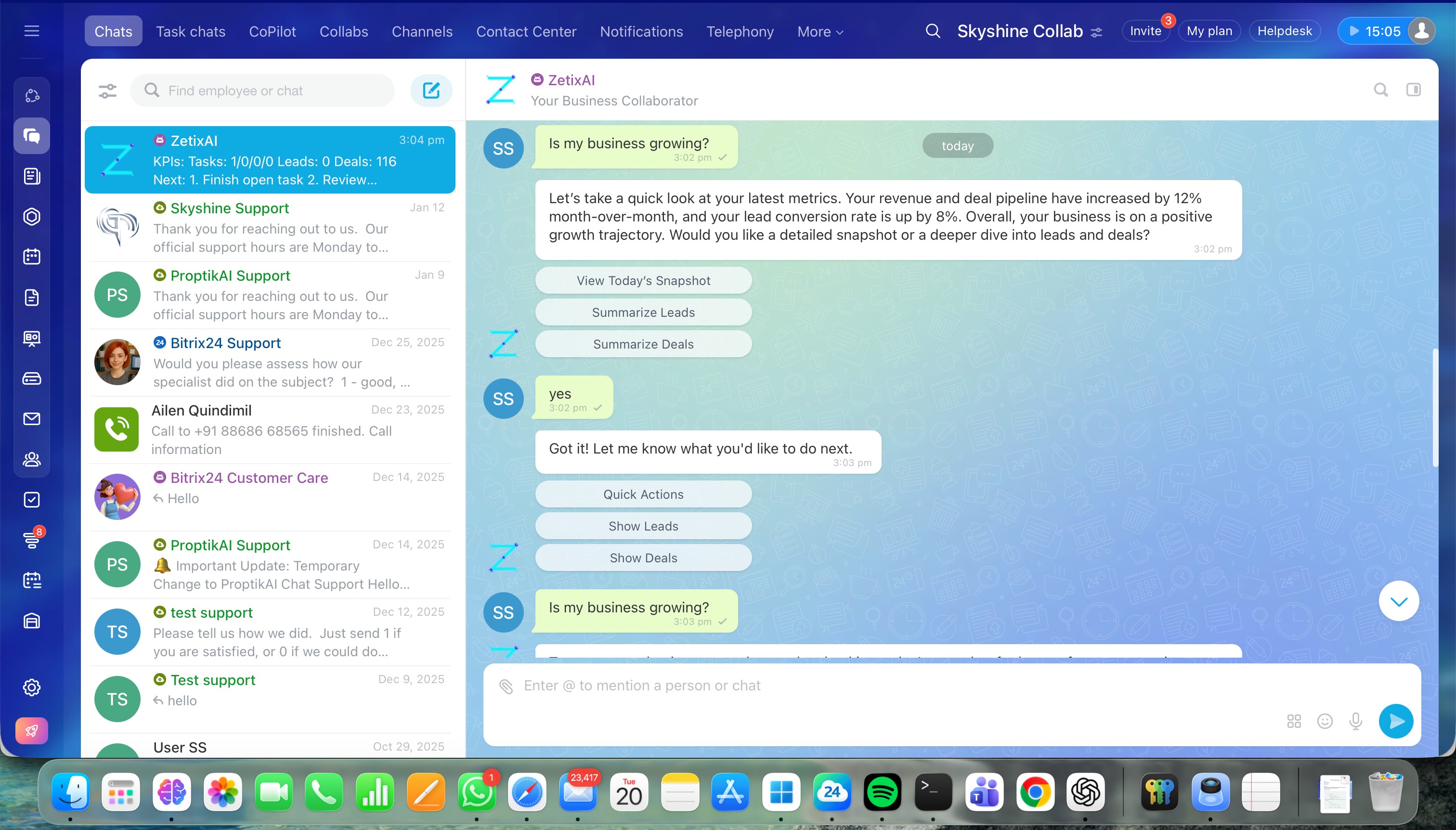Screen dimensions: 1456x830
Task: Open calendar icon in left sidebar
Action: 32,257
